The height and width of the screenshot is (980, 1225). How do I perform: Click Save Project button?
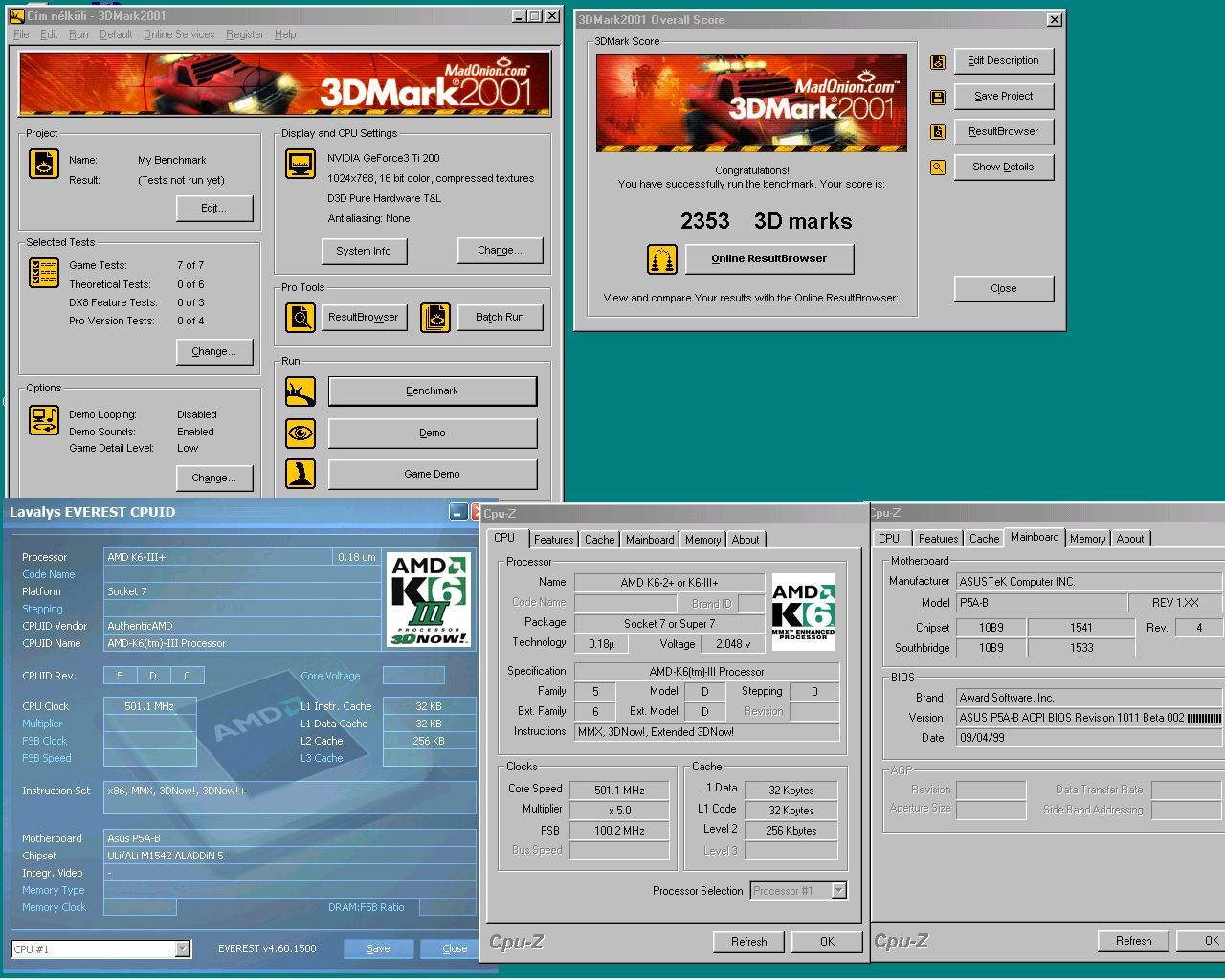(x=1004, y=97)
